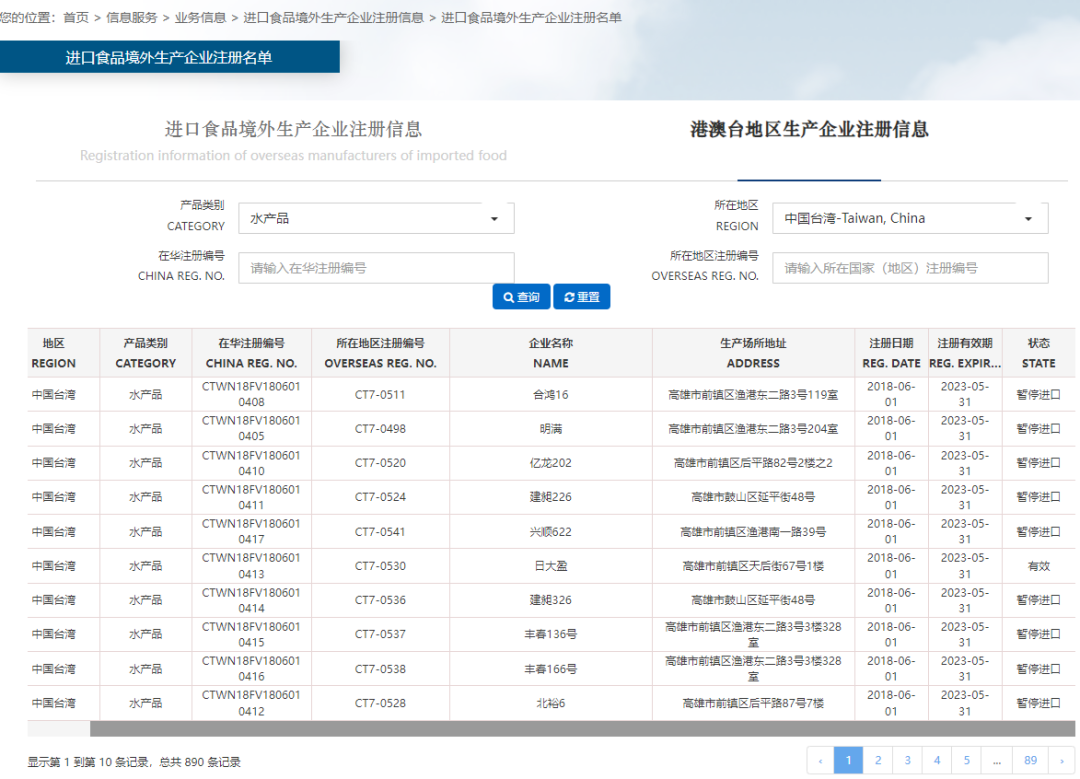Click 信息服务 breadcrumb link
The width and height of the screenshot is (1080, 779).
[x=131, y=17]
